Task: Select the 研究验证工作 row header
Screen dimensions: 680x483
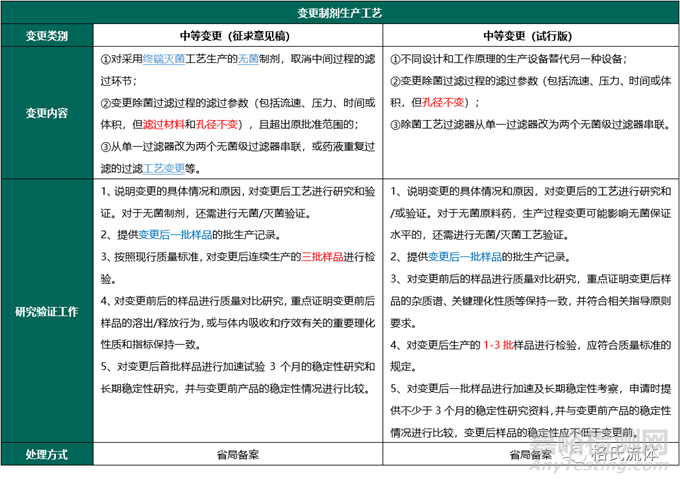Action: point(47,311)
